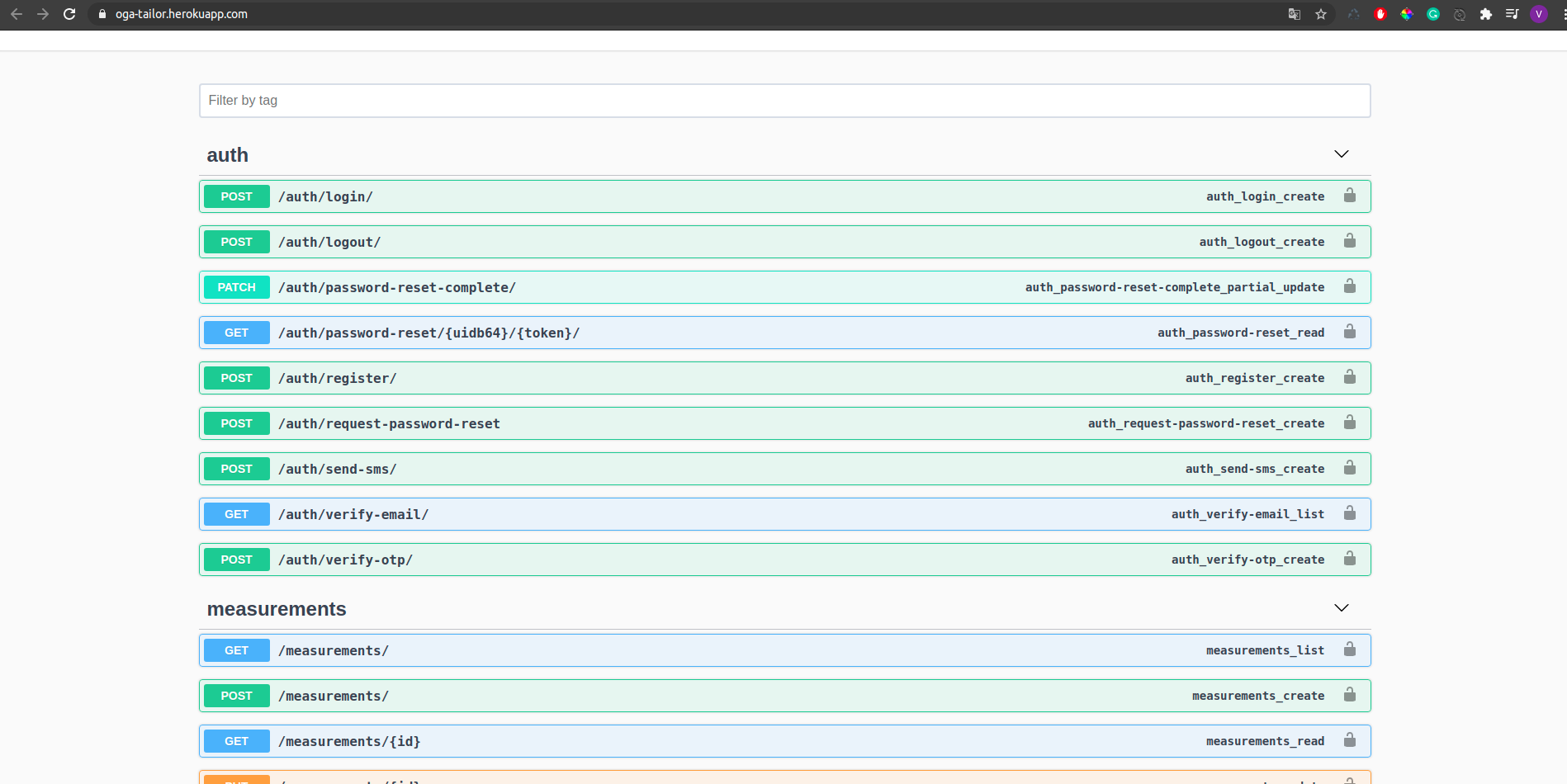Click the auth_register_create operation id
1567x784 pixels.
(x=1255, y=378)
